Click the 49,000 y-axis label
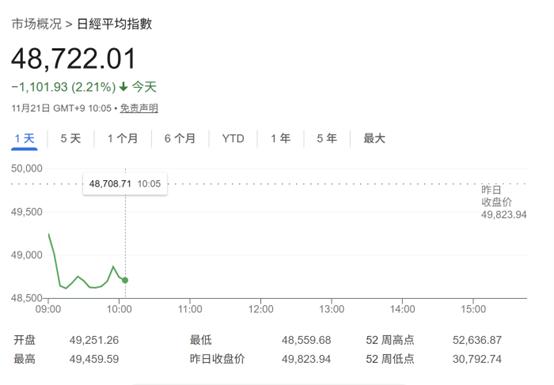 (x=27, y=255)
